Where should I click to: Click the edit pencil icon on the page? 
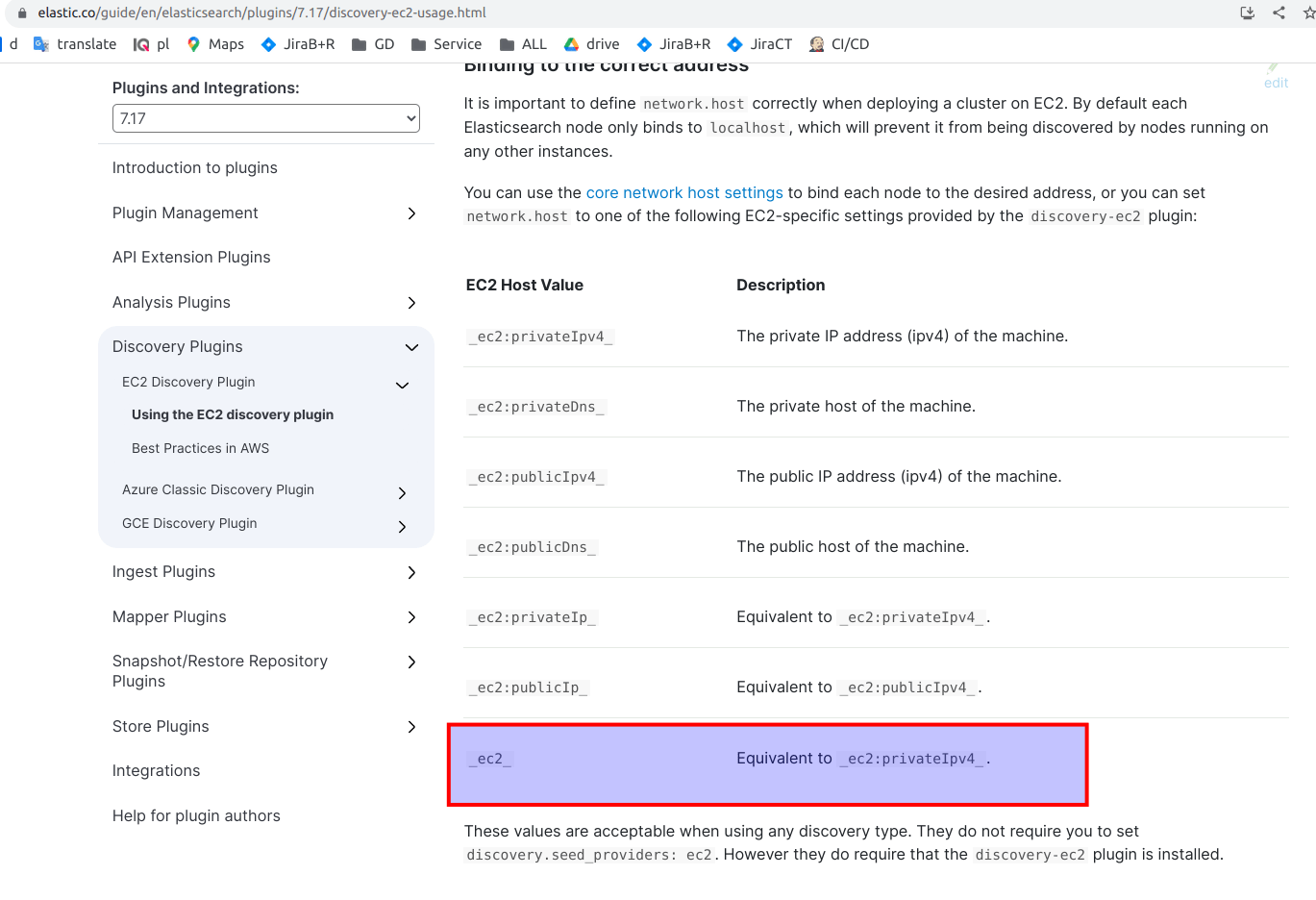[x=1275, y=73]
